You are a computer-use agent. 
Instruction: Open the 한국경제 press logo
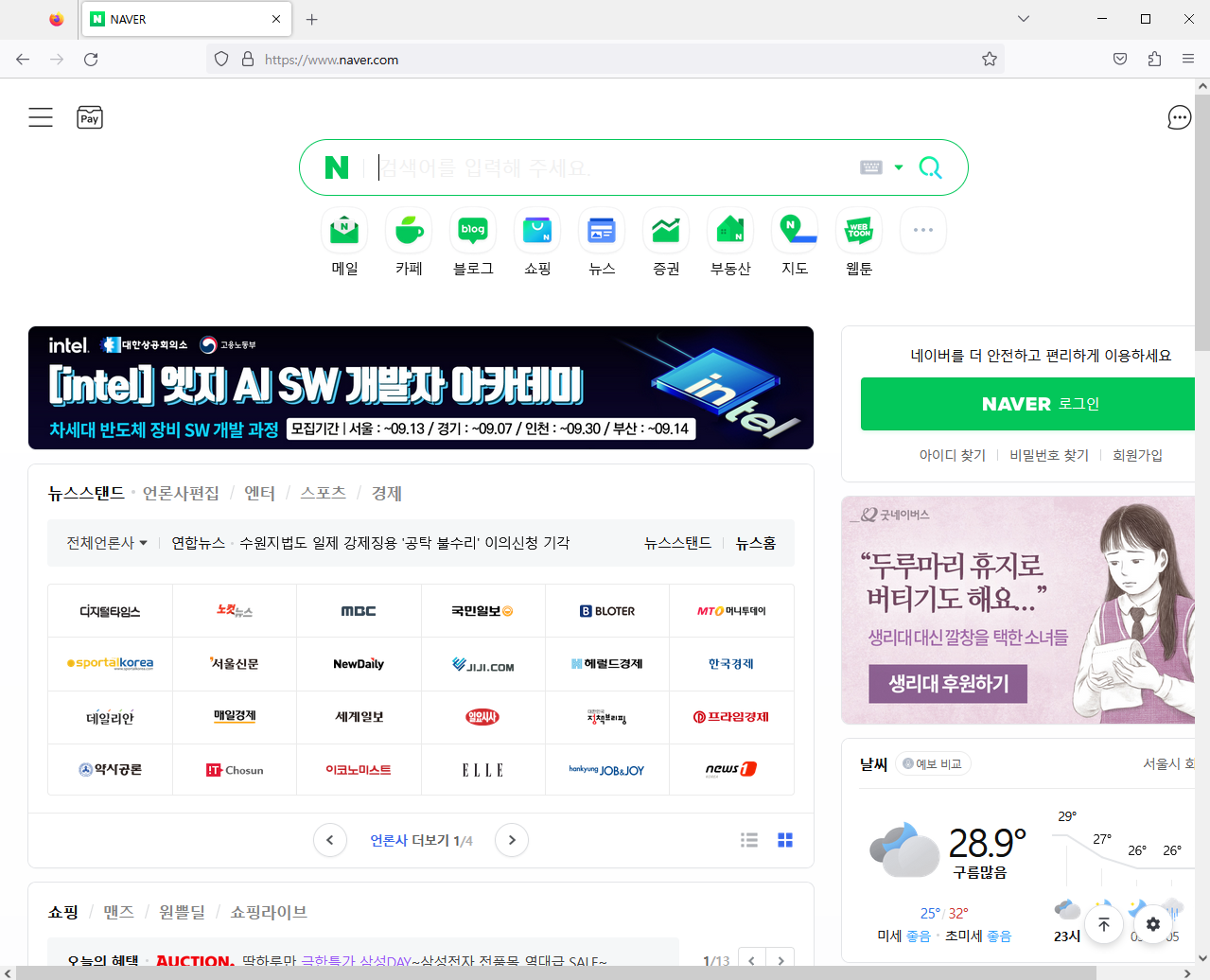[x=731, y=664]
